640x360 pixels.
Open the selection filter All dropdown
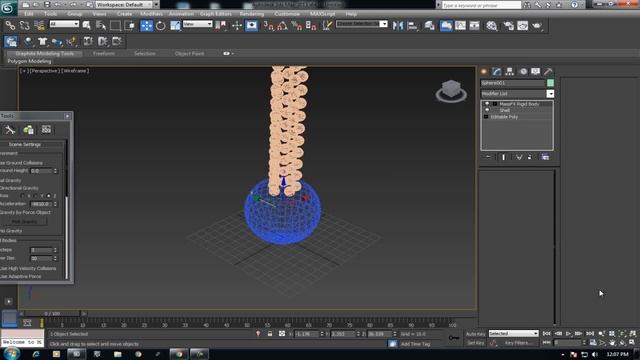pos(64,24)
